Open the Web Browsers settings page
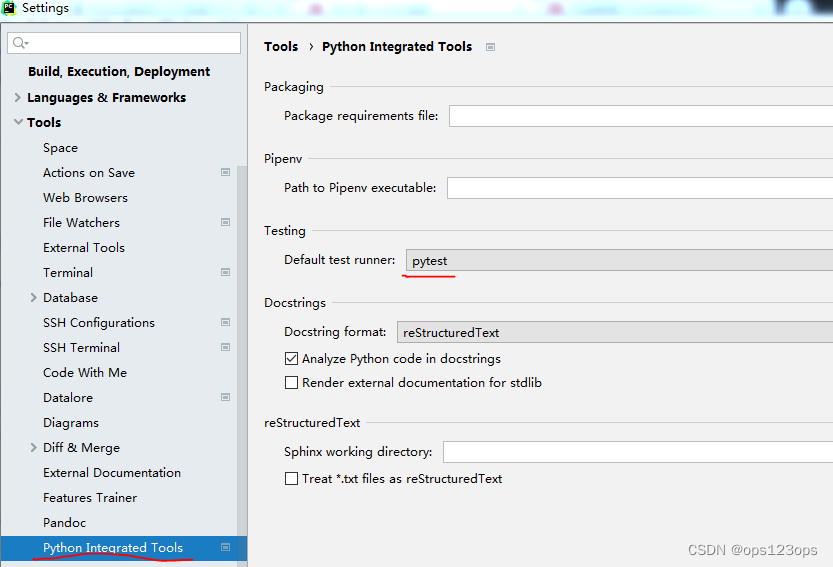 [x=85, y=197]
